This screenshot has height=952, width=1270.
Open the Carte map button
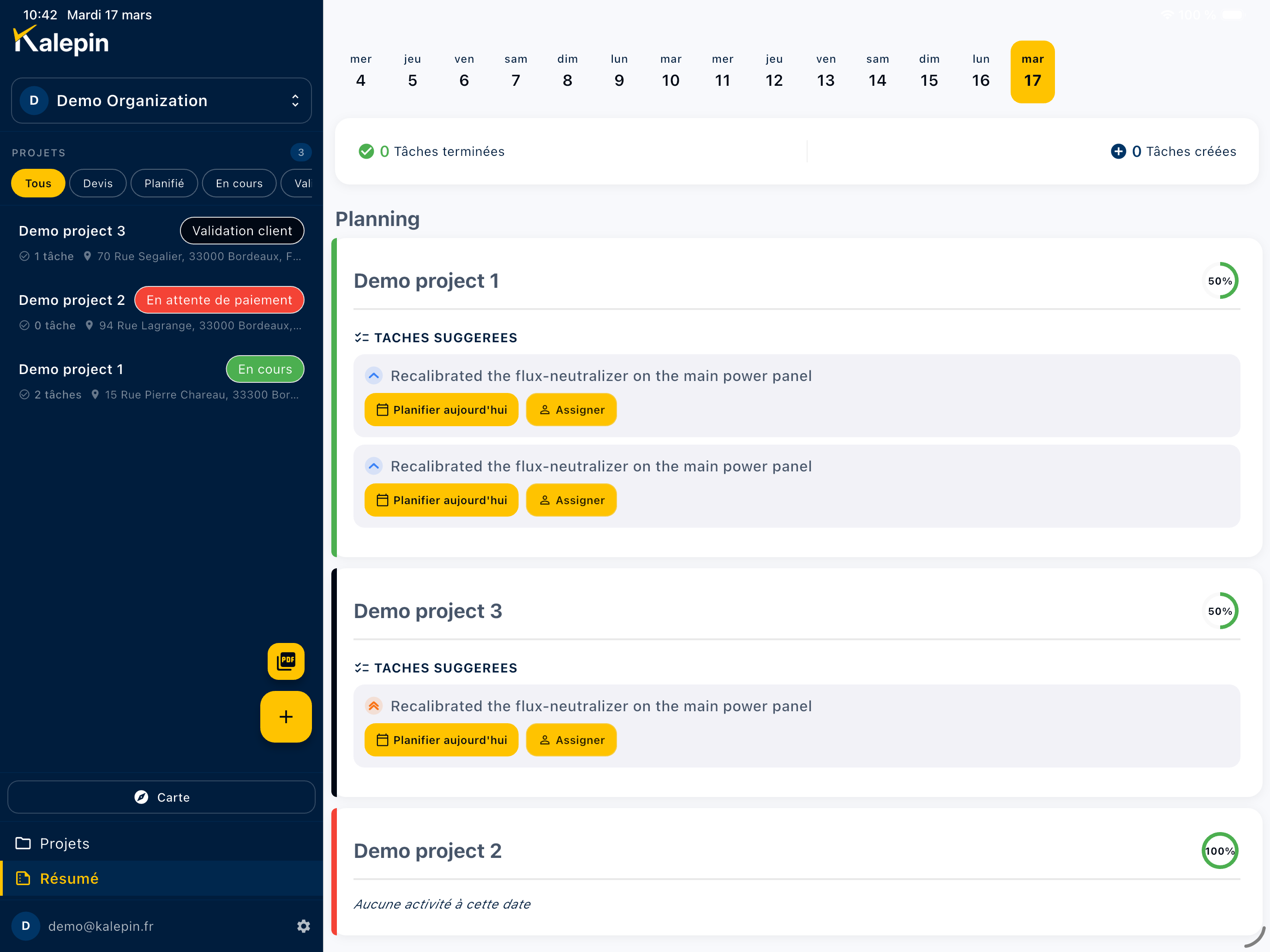[162, 797]
